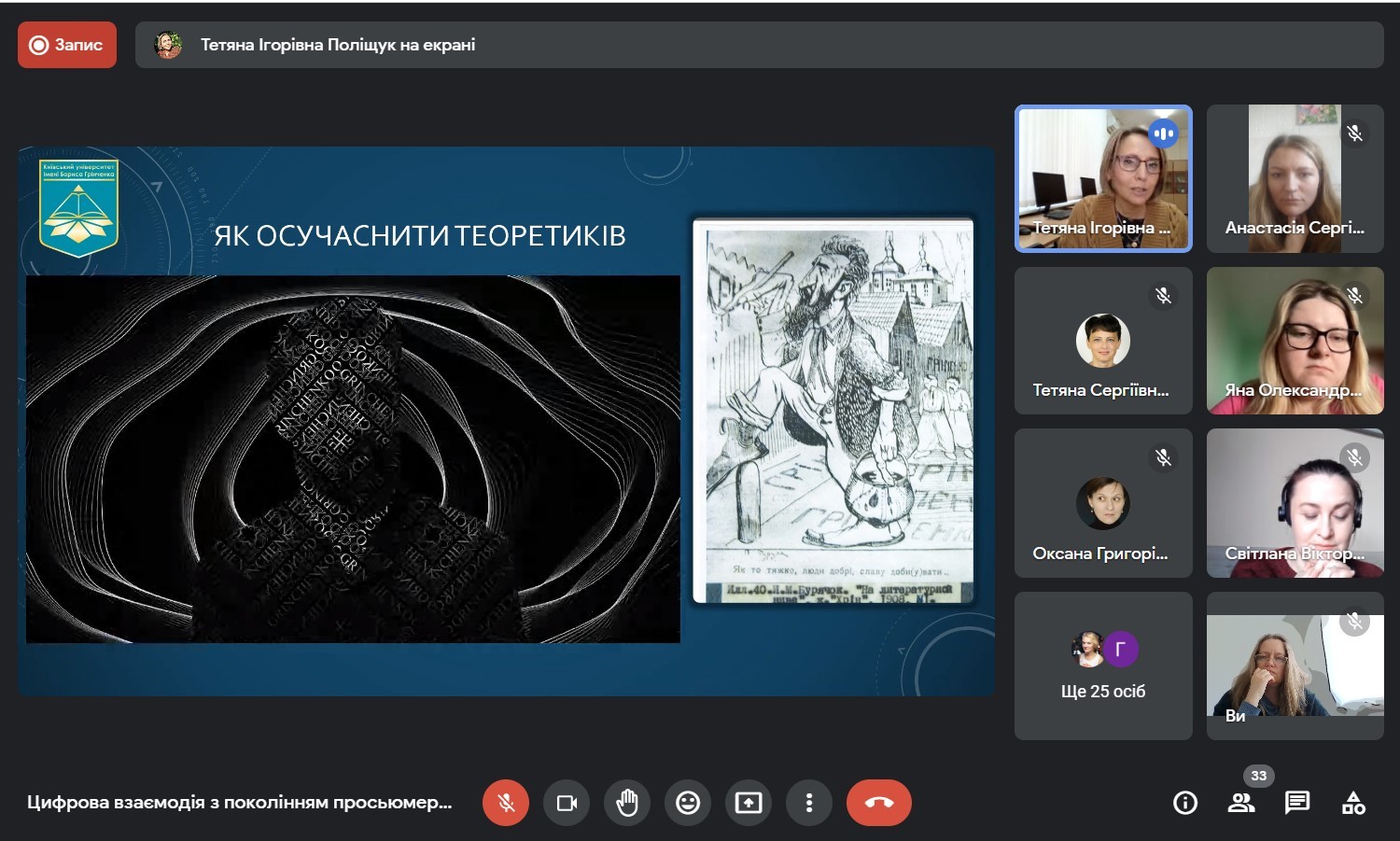1400x841 pixels.
Task: Open the emoji reactions picker
Action: click(688, 803)
